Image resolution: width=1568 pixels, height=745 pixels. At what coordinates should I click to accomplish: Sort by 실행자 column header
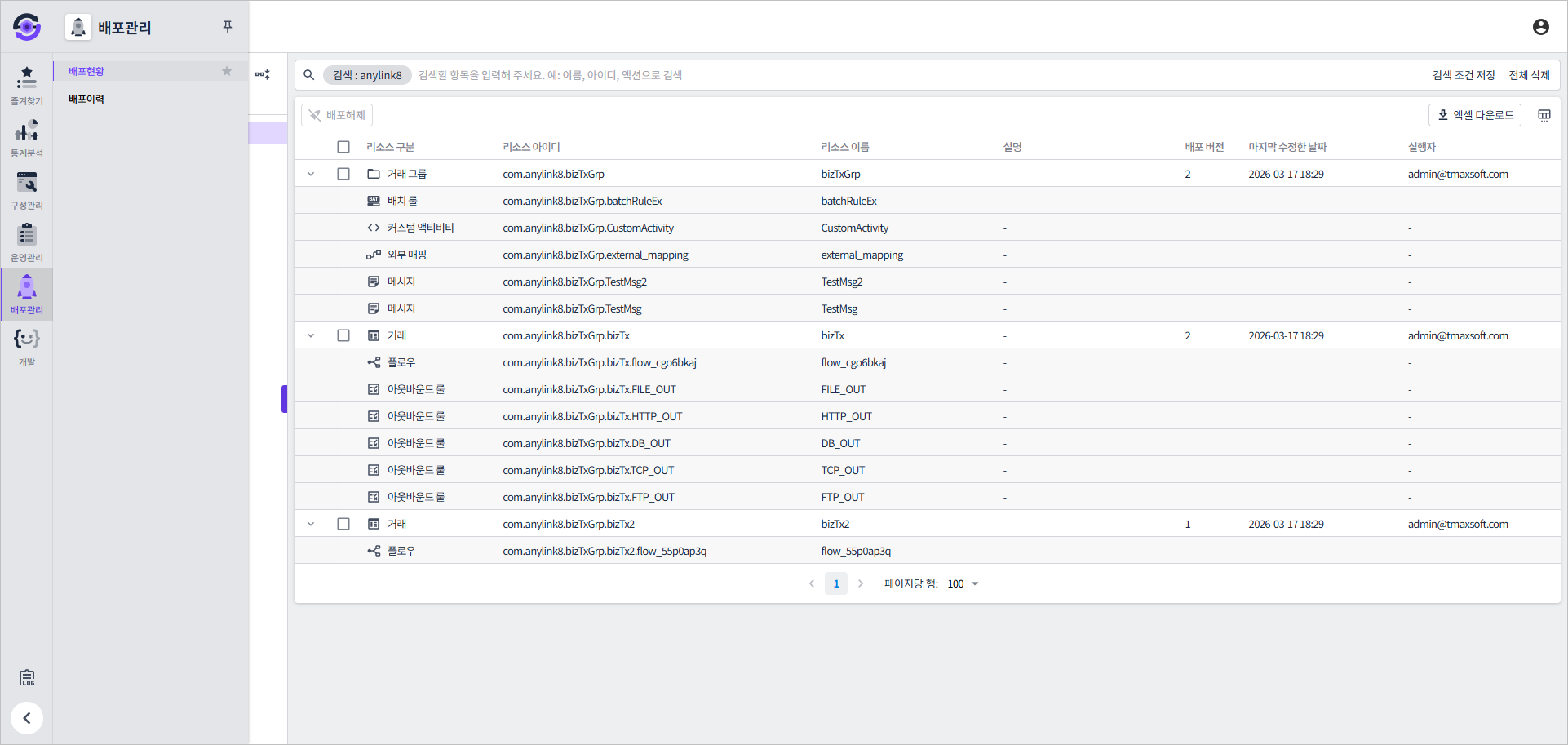1421,147
